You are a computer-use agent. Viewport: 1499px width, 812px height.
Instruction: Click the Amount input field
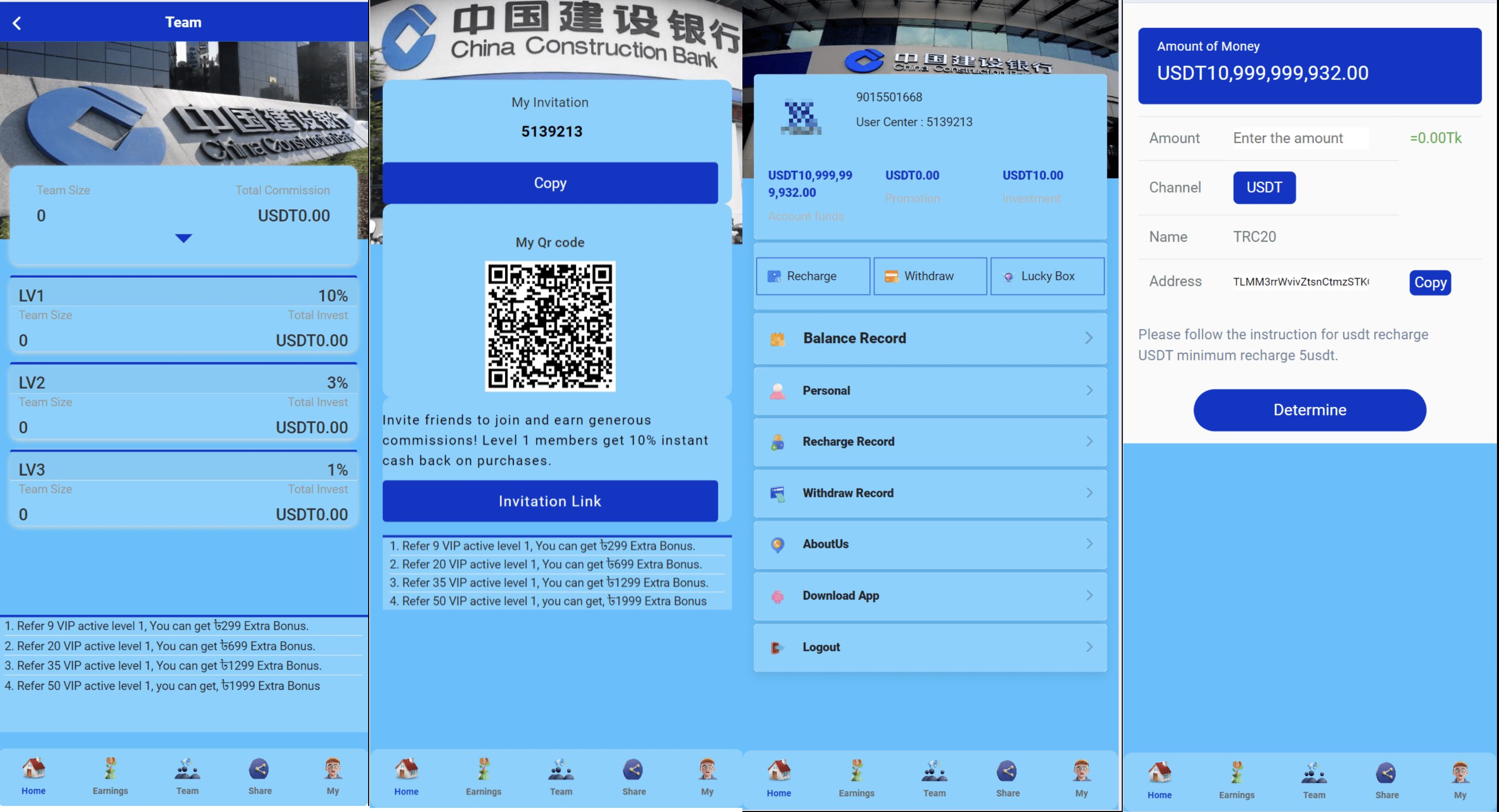(x=1295, y=138)
